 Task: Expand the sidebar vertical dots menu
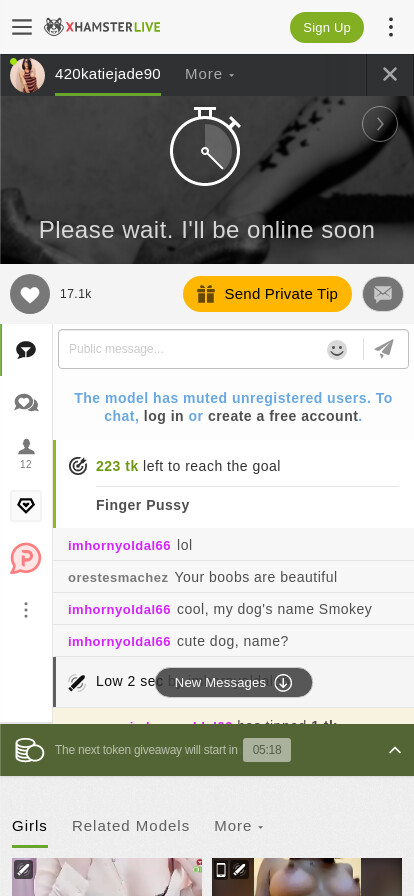pyautogui.click(x=26, y=610)
